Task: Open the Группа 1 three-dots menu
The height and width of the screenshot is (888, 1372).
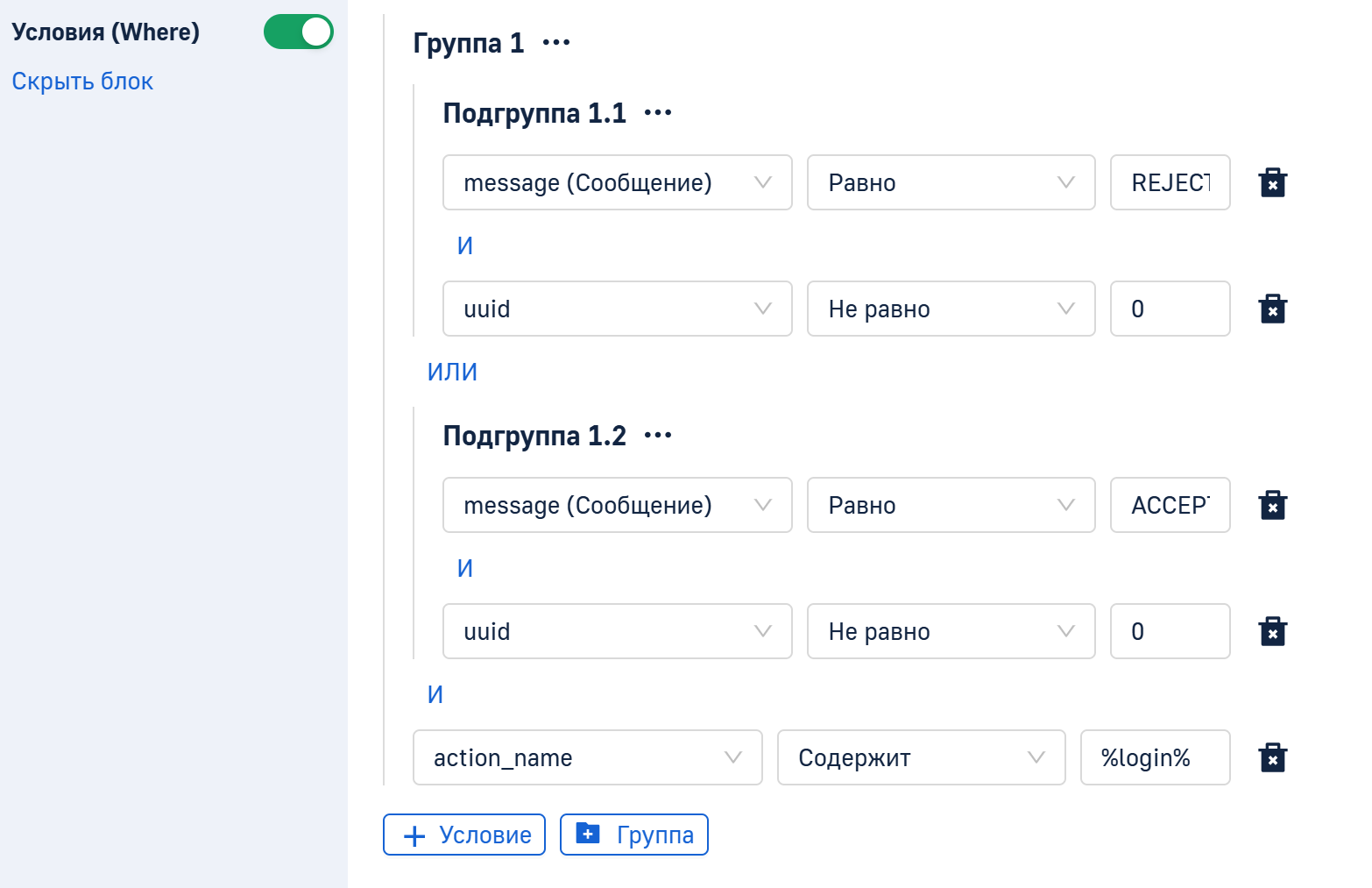Action: (556, 43)
